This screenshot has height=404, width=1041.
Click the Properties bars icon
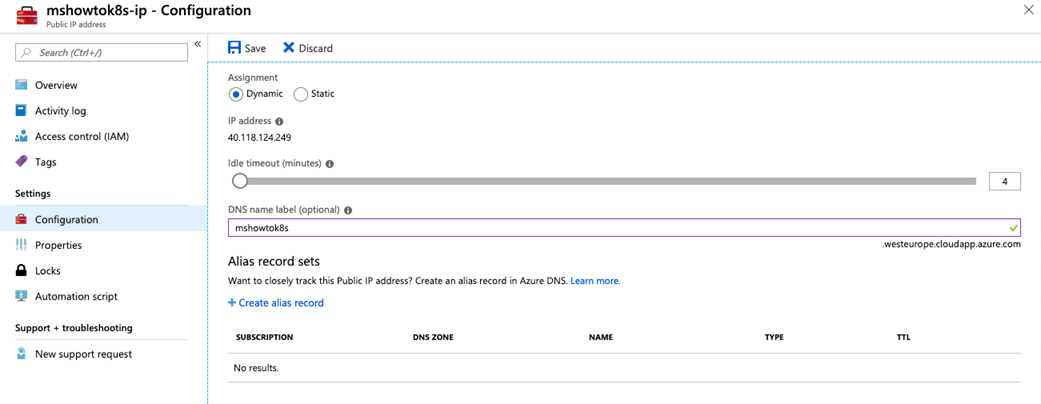(x=21, y=245)
